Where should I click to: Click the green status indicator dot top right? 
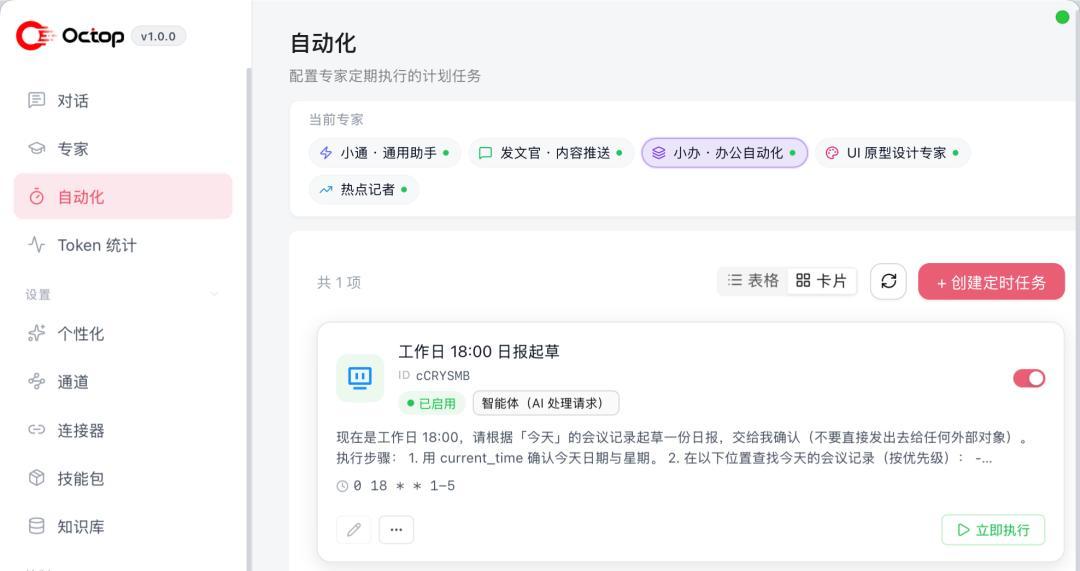[x=1062, y=17]
